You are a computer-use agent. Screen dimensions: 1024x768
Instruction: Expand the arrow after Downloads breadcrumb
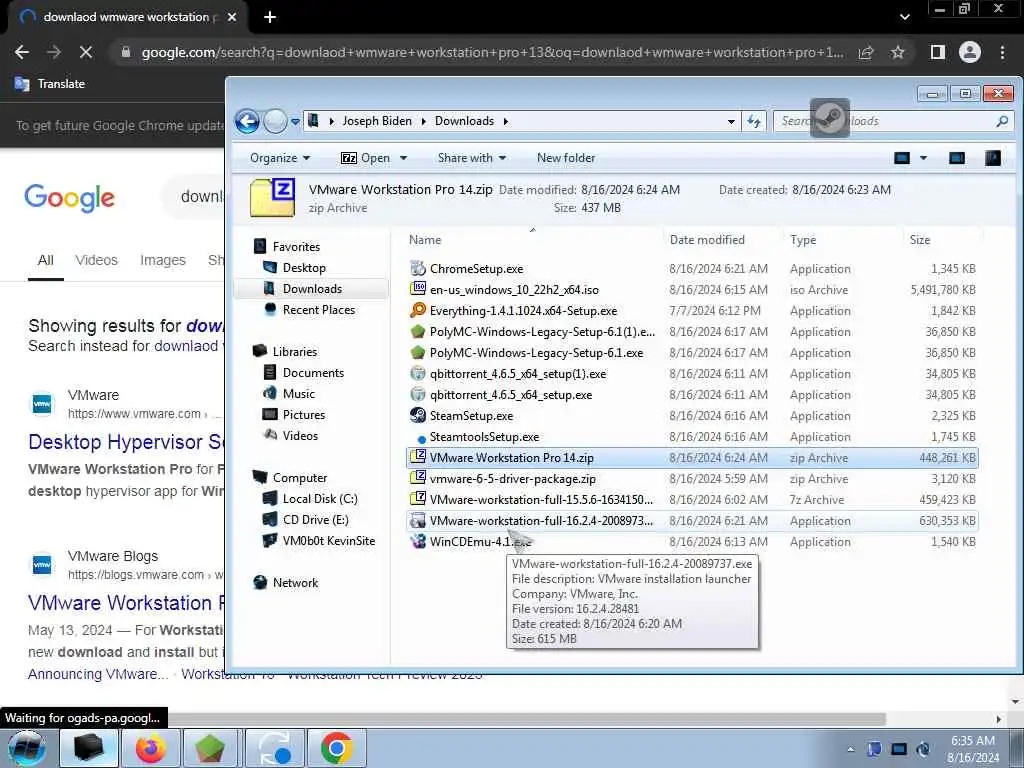coord(505,121)
